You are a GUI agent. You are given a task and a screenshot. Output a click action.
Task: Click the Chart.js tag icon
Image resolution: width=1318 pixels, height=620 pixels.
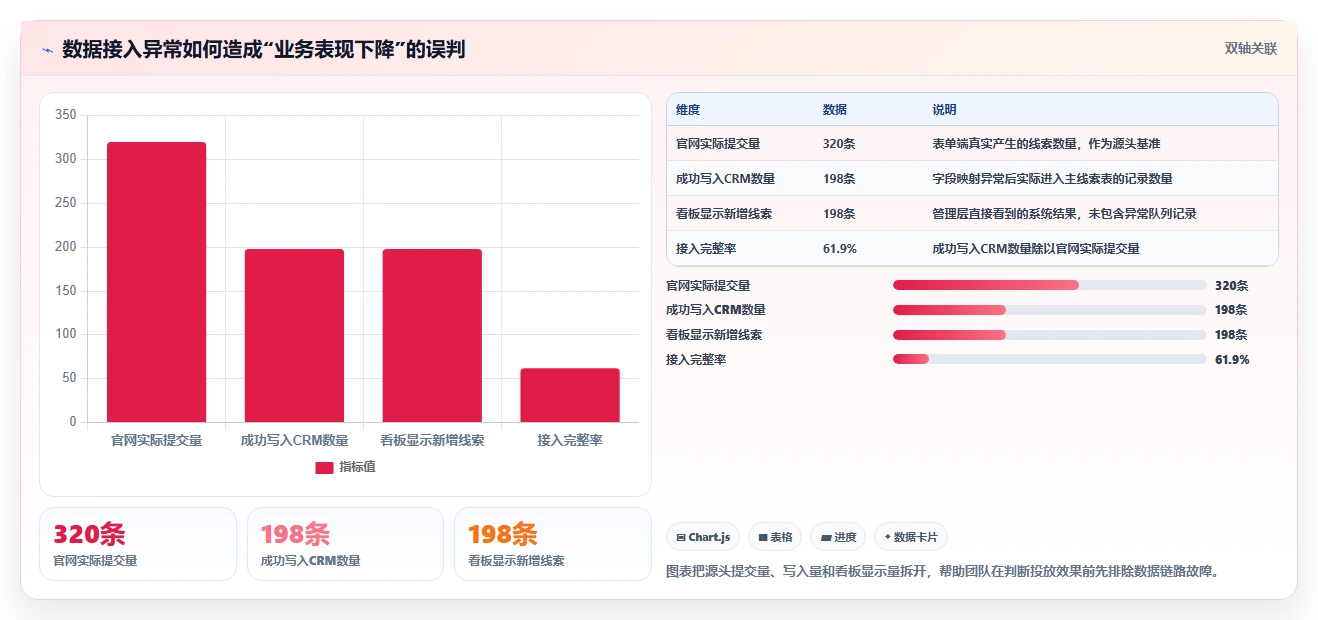point(681,538)
